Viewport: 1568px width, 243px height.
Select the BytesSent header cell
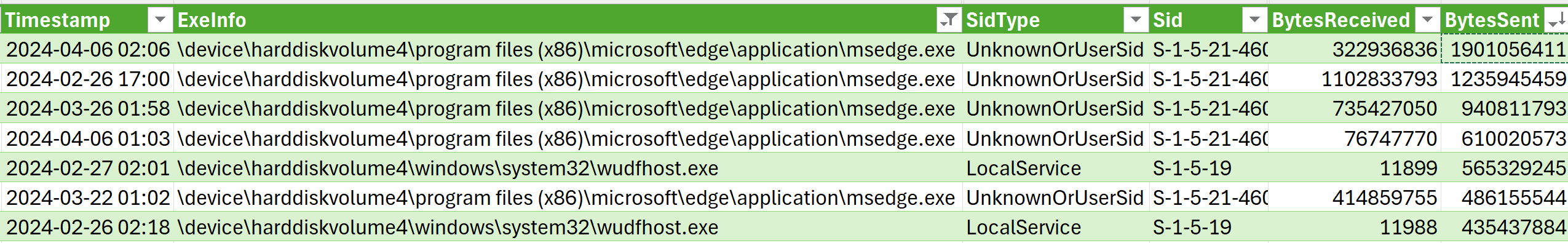tap(1505, 20)
